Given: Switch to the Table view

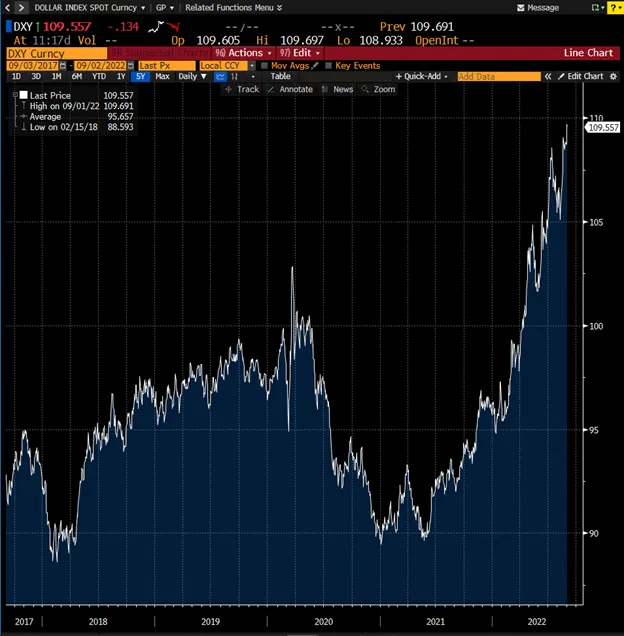Looking at the screenshot, I should click(x=280, y=76).
